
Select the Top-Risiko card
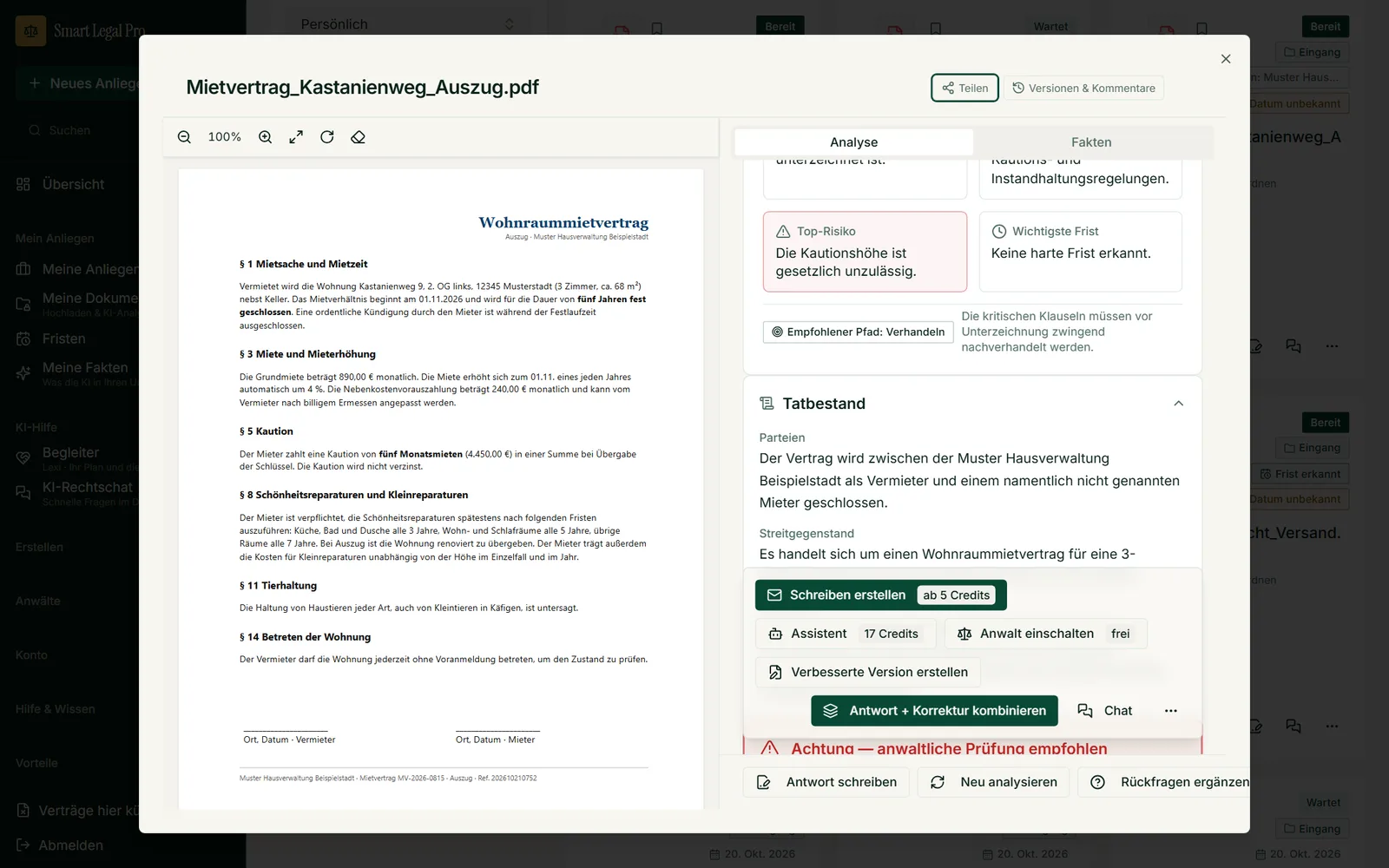tap(865, 252)
